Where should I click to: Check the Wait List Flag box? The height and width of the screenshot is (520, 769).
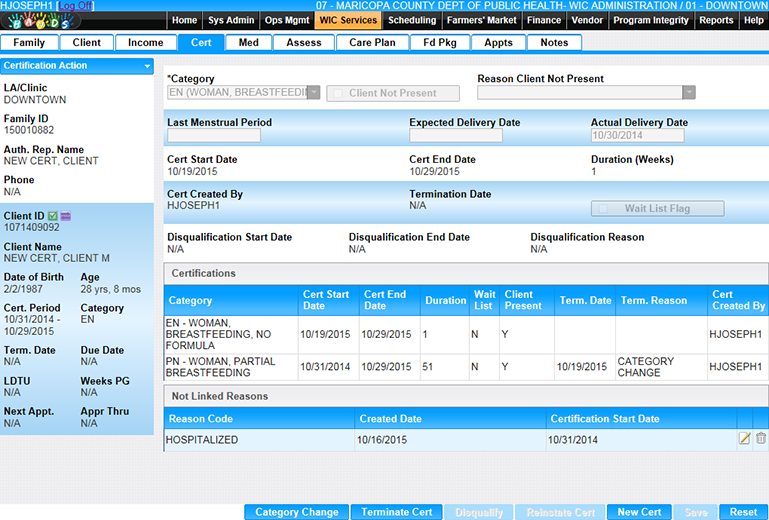[x=603, y=209]
